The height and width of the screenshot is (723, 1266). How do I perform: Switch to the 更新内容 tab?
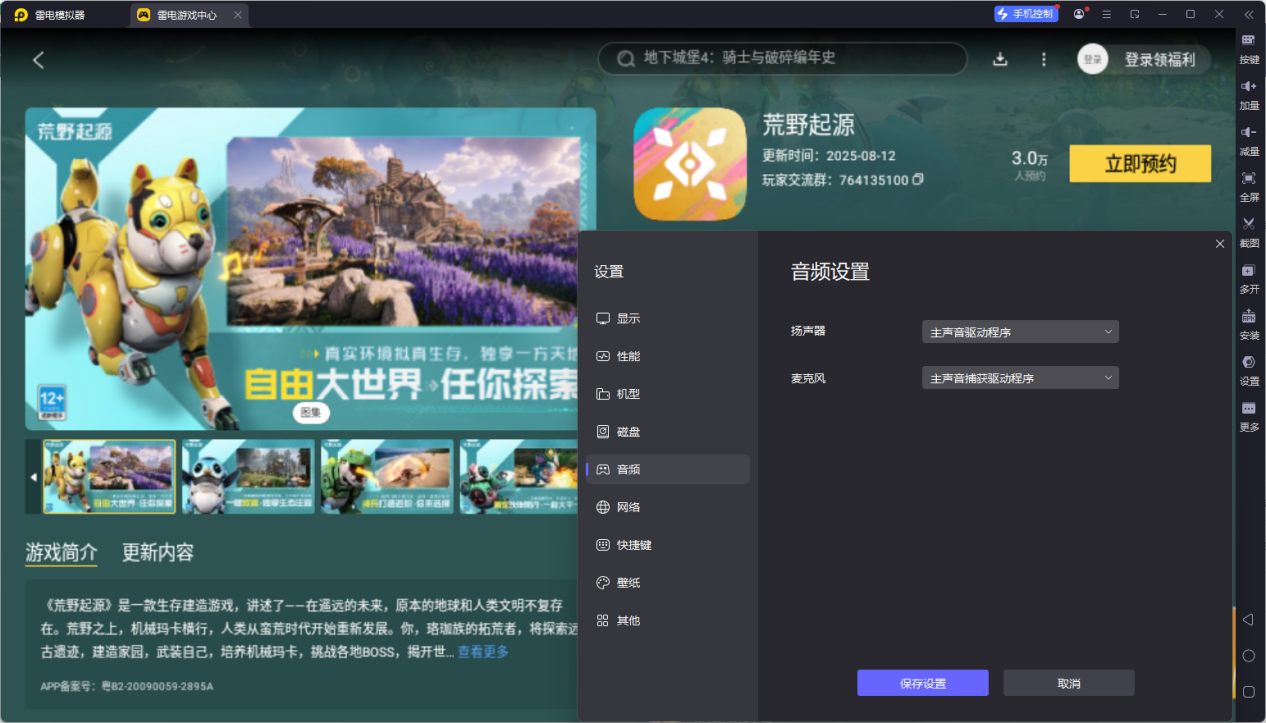click(x=158, y=552)
